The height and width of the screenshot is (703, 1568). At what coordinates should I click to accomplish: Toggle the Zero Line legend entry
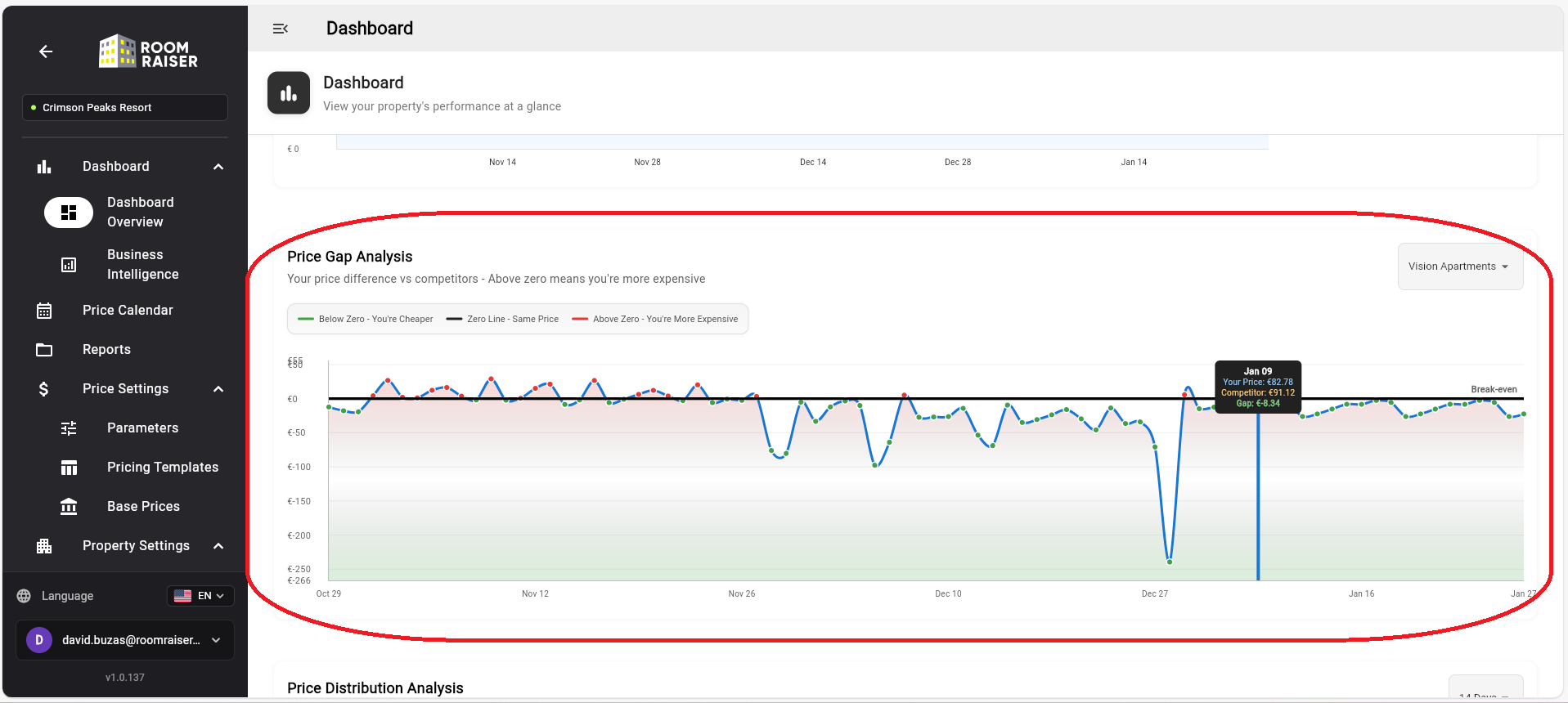pos(502,320)
